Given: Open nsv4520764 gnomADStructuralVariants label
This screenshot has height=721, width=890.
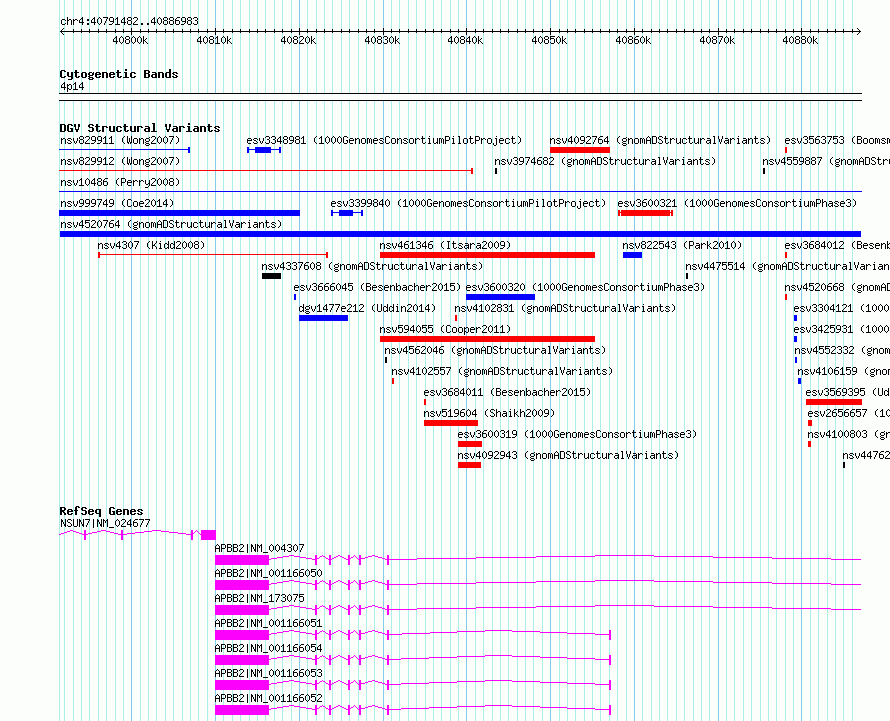Looking at the screenshot, I should 171,224.
